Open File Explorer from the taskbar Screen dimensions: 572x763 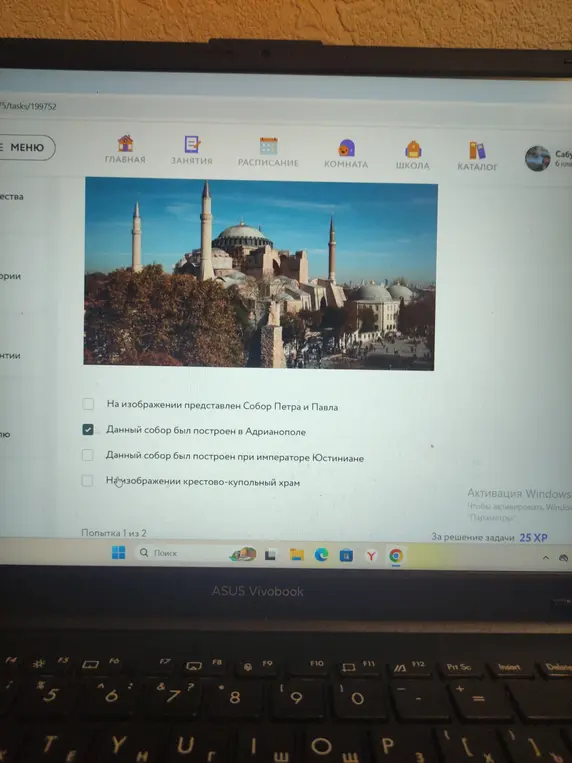(x=296, y=554)
